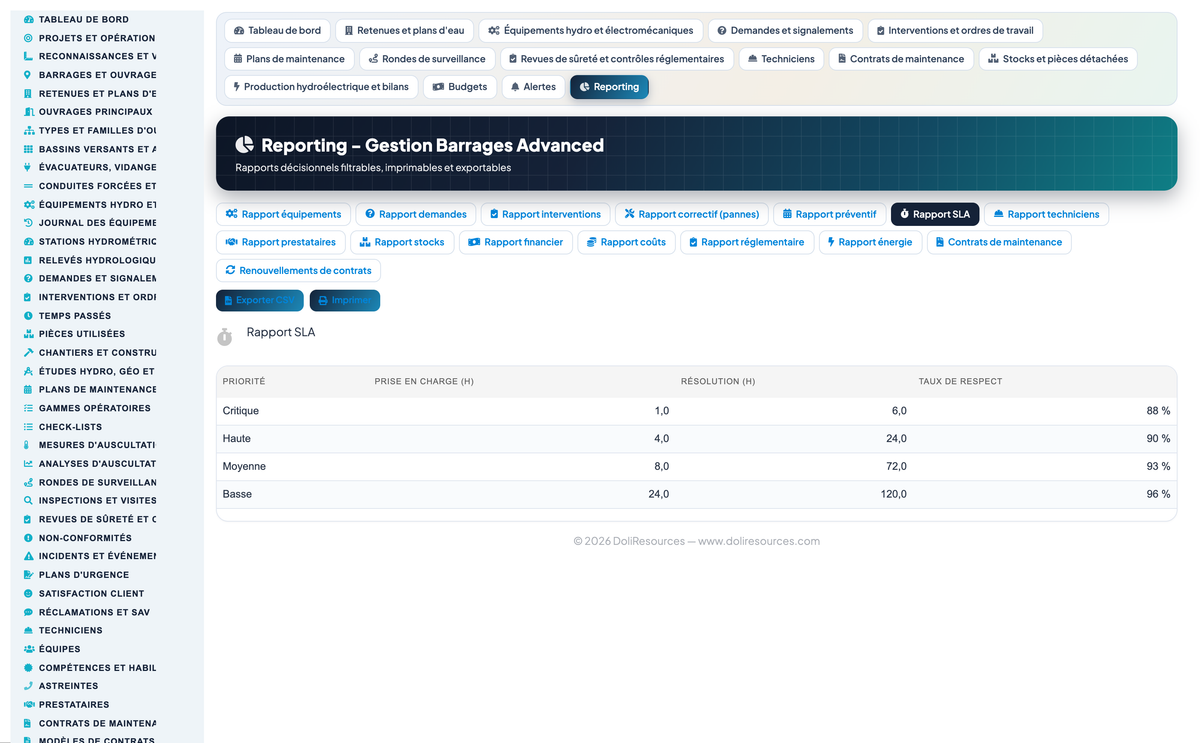Open Rondes de surveillance top tab
The height and width of the screenshot is (743, 1200).
pyautogui.click(x=427, y=59)
